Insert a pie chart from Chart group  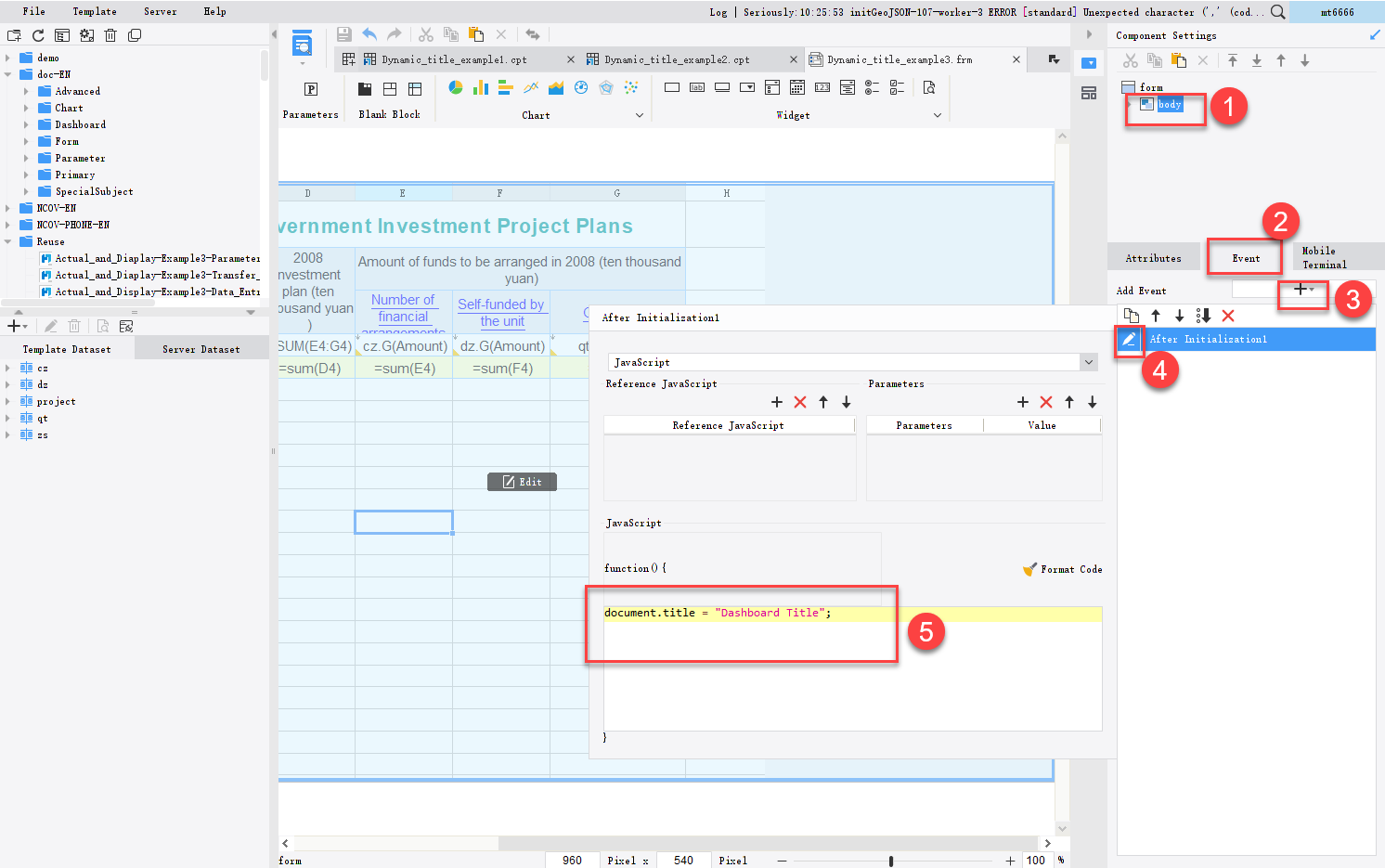point(456,87)
